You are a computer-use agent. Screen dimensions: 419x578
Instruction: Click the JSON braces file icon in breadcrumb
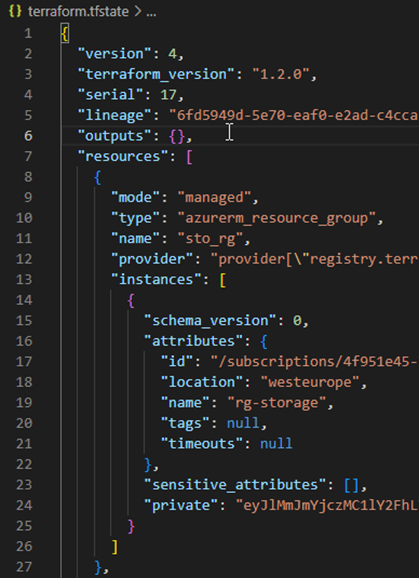click(x=15, y=11)
